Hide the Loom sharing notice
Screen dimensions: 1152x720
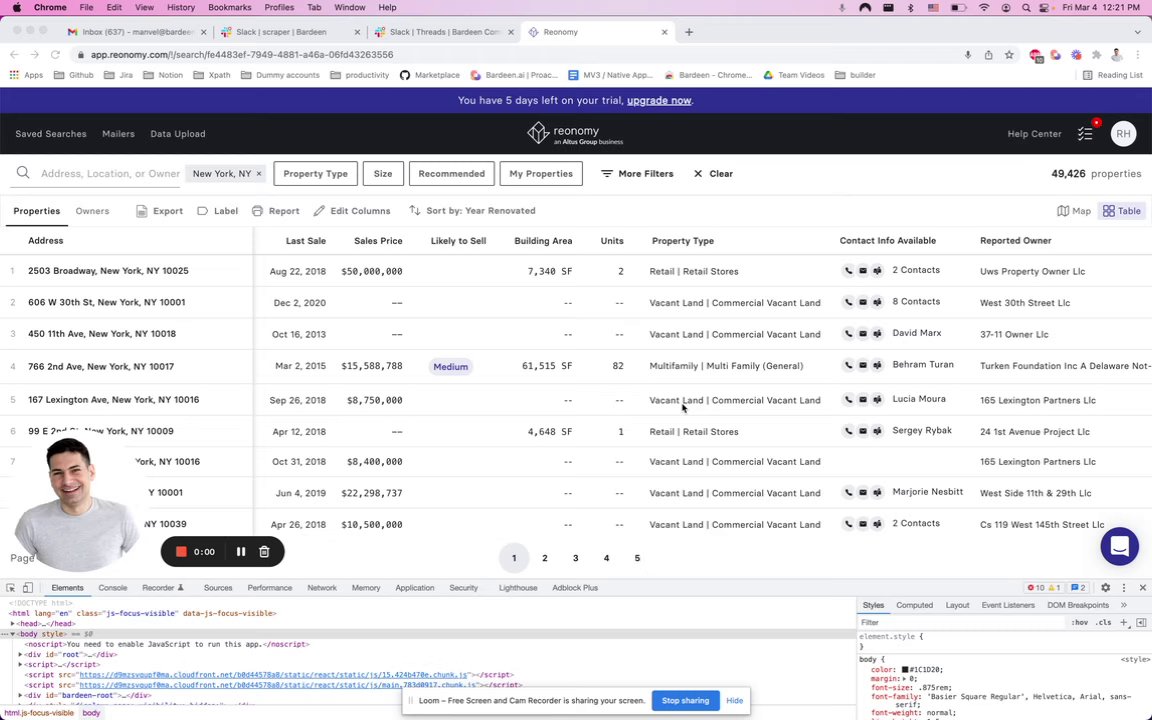(735, 701)
